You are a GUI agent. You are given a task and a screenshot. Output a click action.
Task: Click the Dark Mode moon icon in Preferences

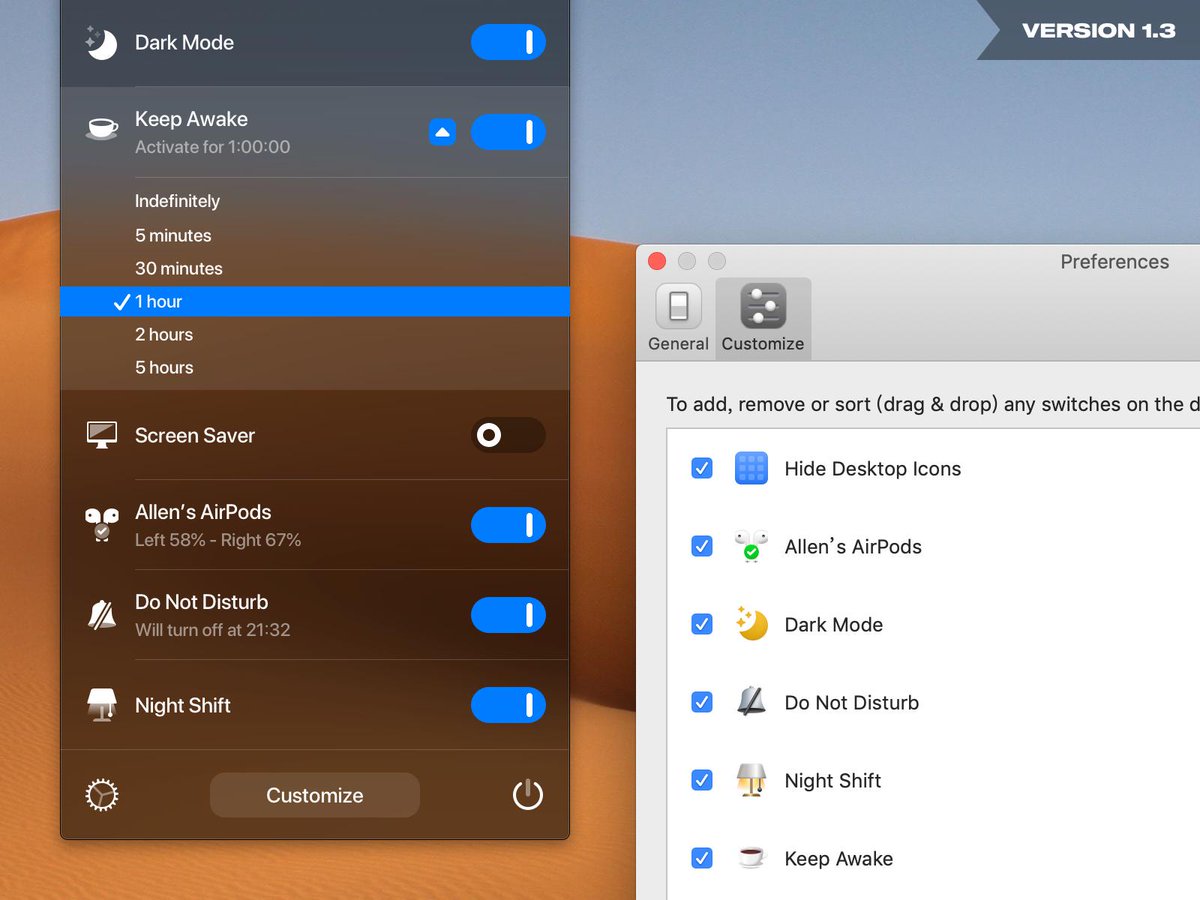click(x=751, y=624)
